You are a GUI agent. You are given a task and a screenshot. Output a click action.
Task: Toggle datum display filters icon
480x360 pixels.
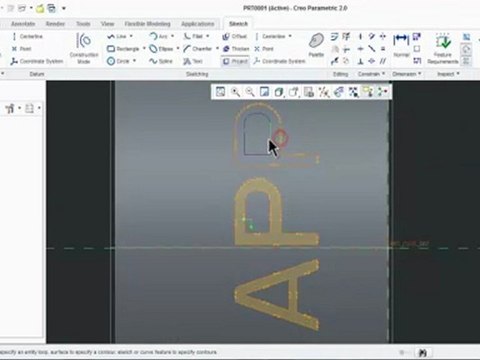tap(324, 92)
